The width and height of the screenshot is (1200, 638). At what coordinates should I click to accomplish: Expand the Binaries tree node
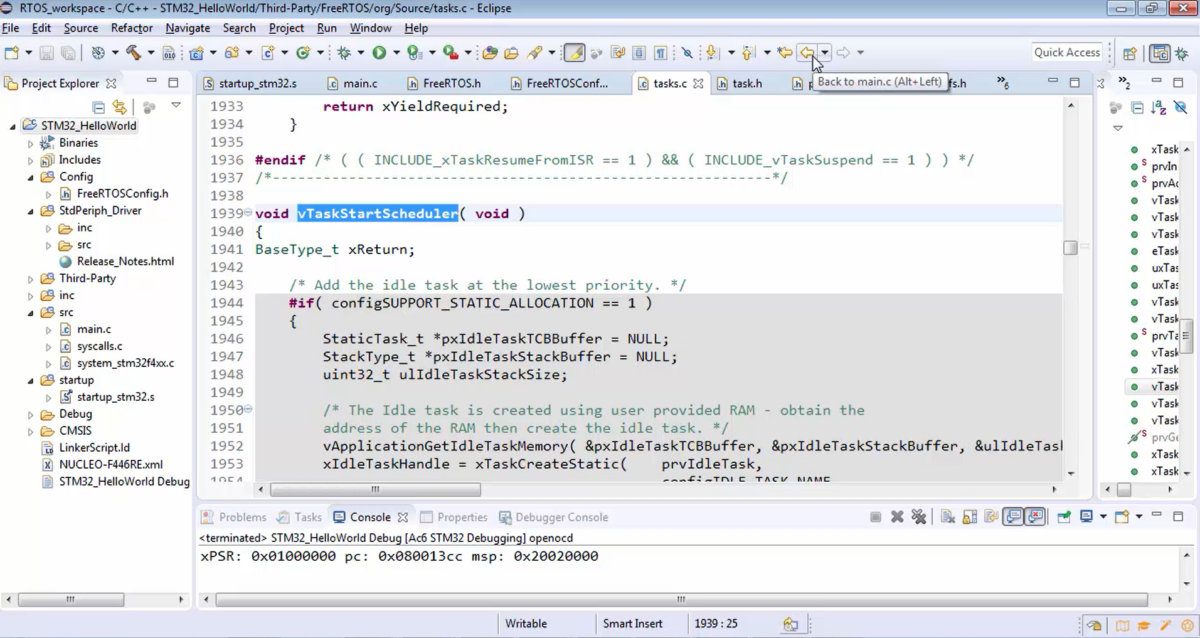[x=31, y=143]
